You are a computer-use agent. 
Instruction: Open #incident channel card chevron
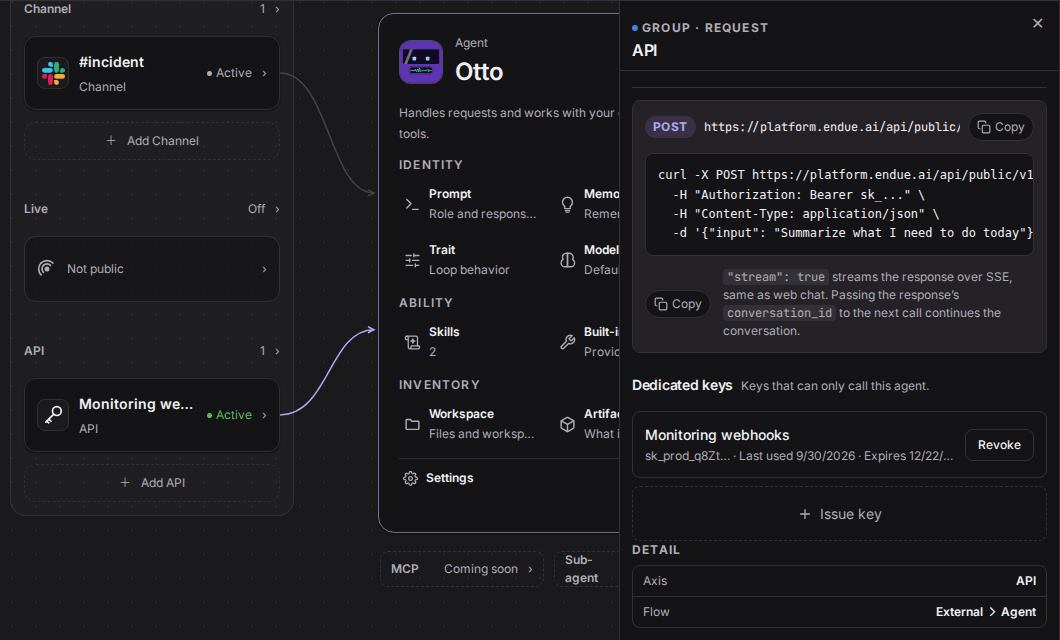click(264, 73)
